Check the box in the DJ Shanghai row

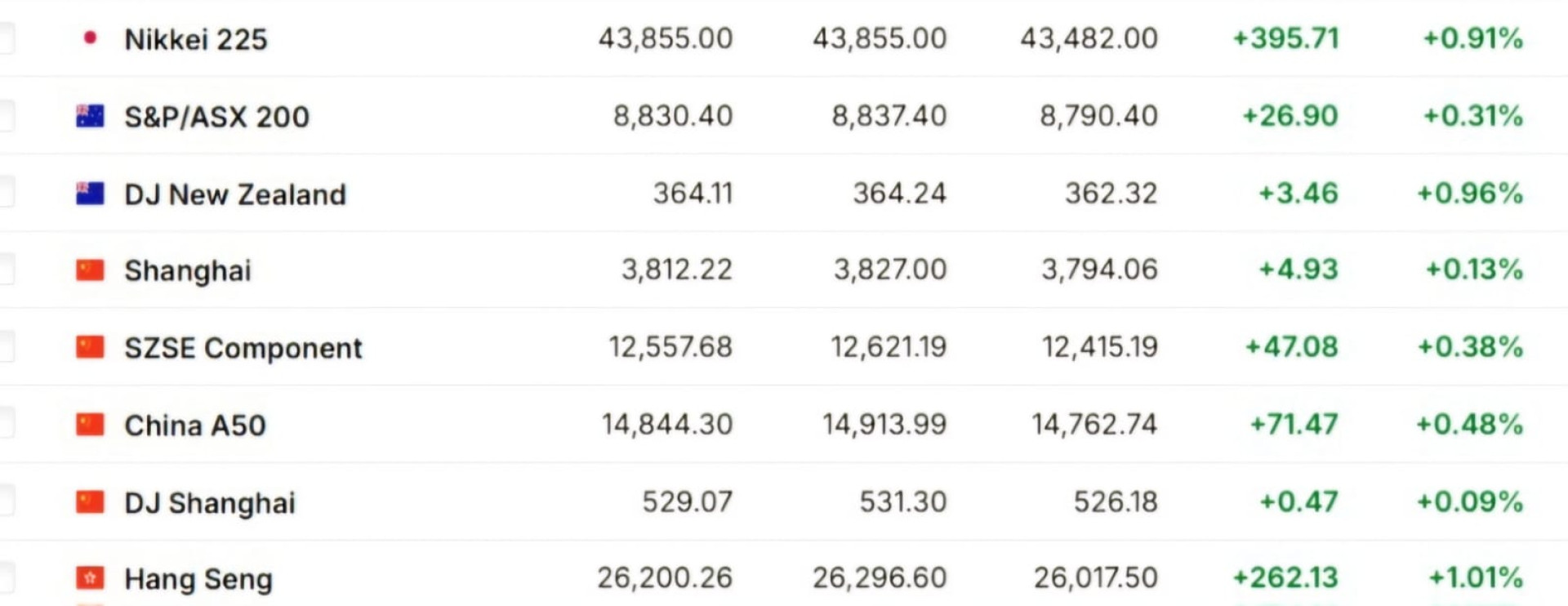coord(6,501)
